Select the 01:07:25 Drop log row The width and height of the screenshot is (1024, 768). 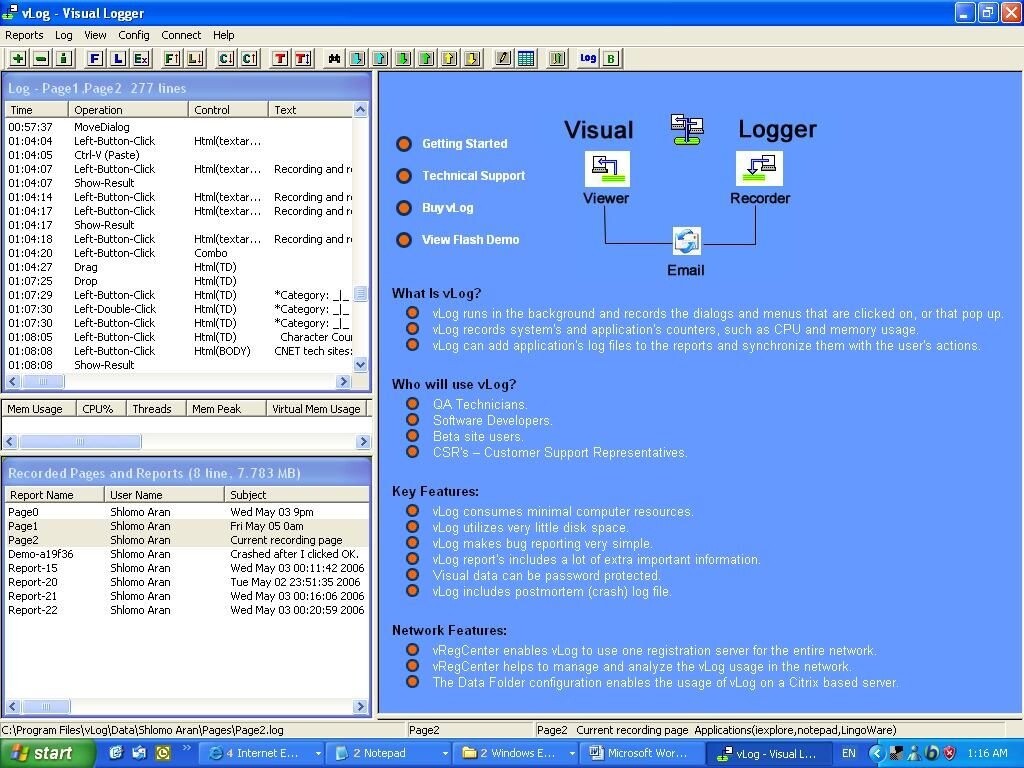[180, 281]
